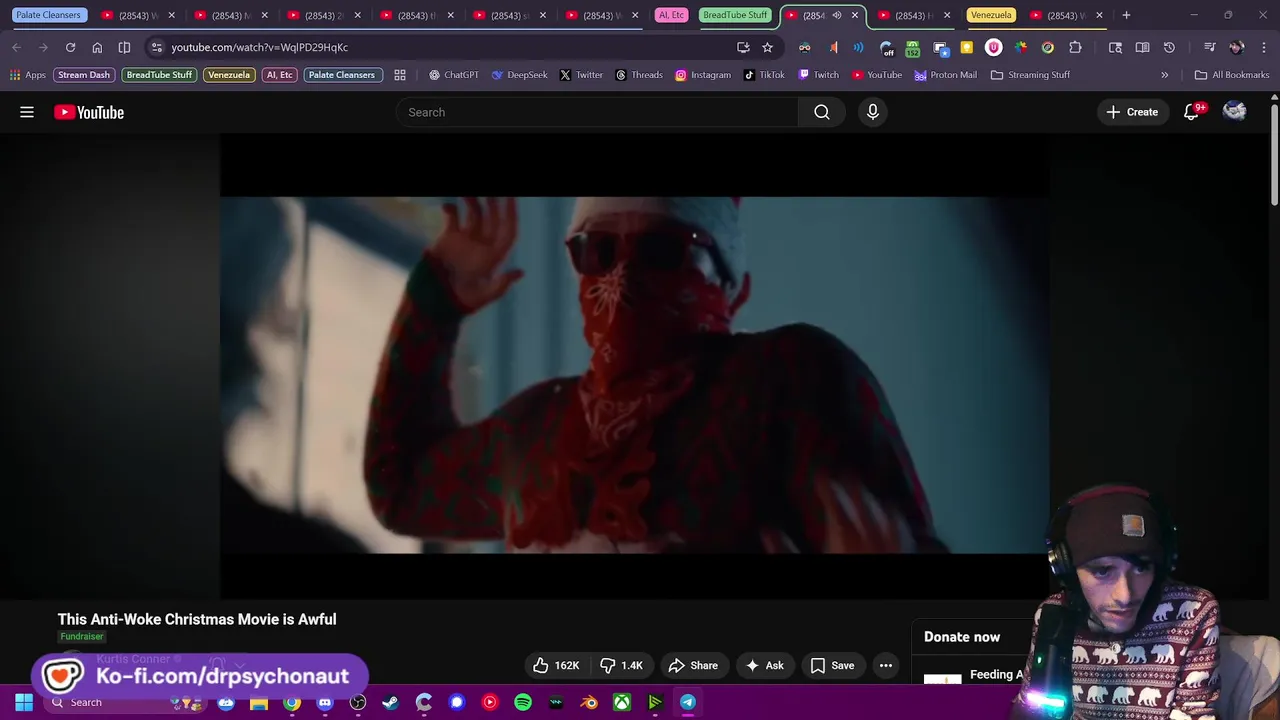
Task: Open AI, Etc bookmark group
Action: point(279,75)
